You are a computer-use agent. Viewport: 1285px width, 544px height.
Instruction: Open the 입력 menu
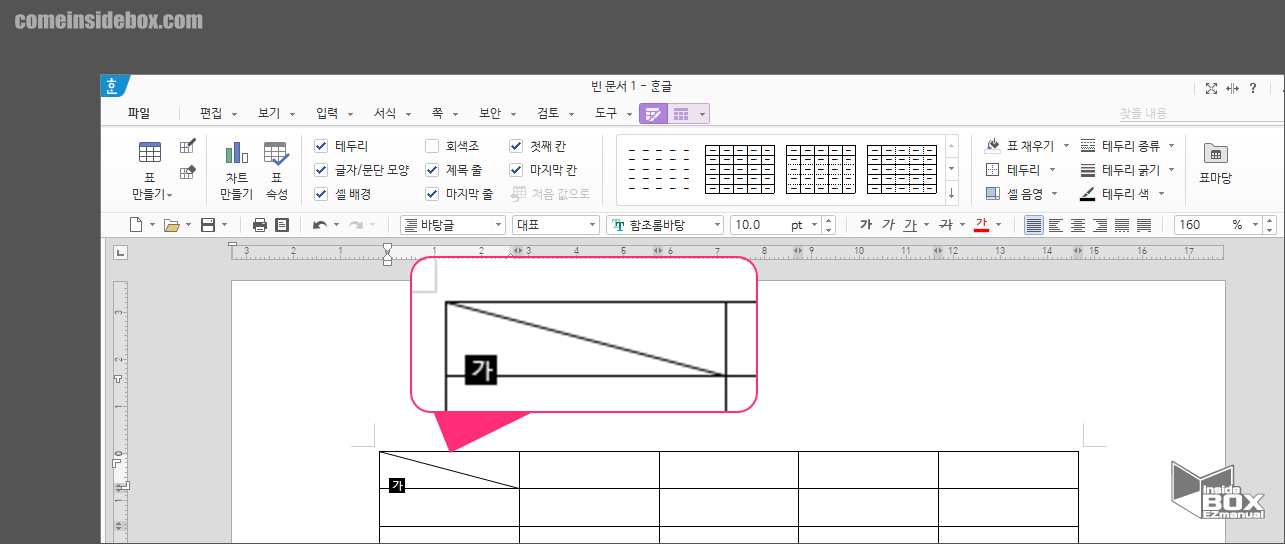(327, 114)
